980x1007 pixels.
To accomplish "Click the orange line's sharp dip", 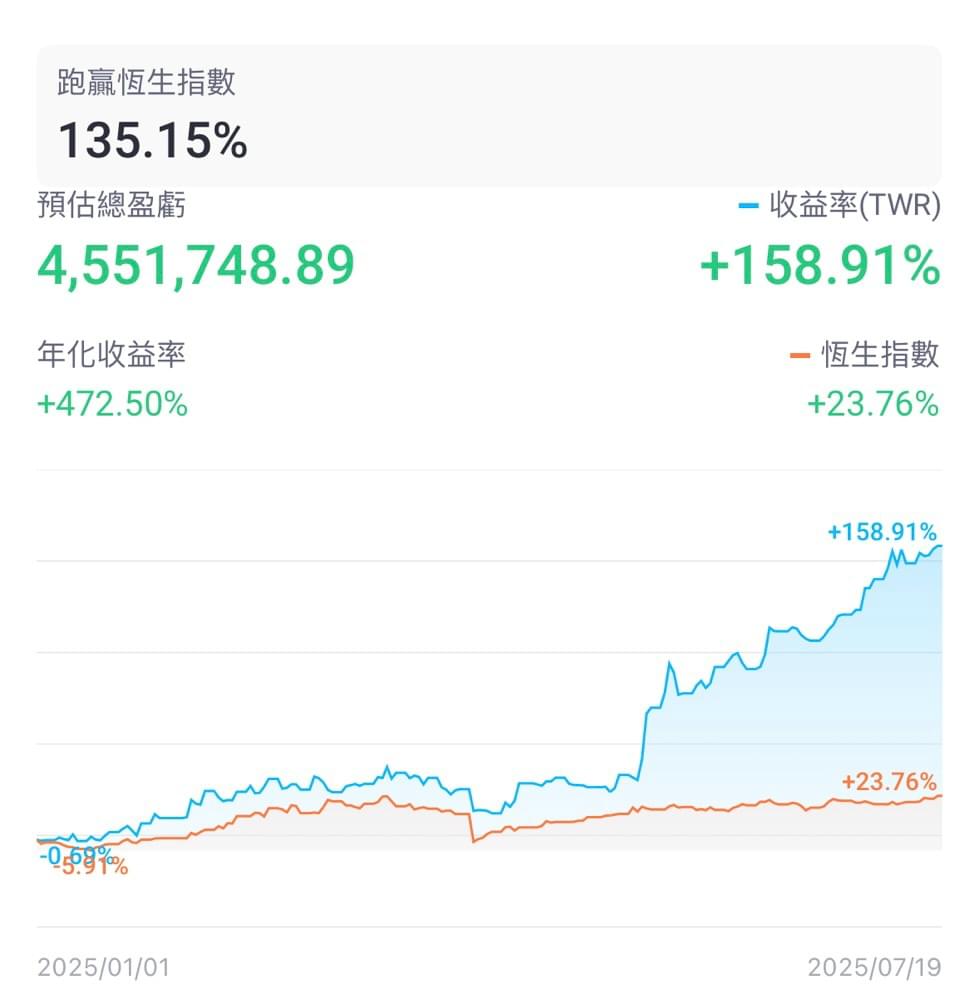I will (x=473, y=828).
